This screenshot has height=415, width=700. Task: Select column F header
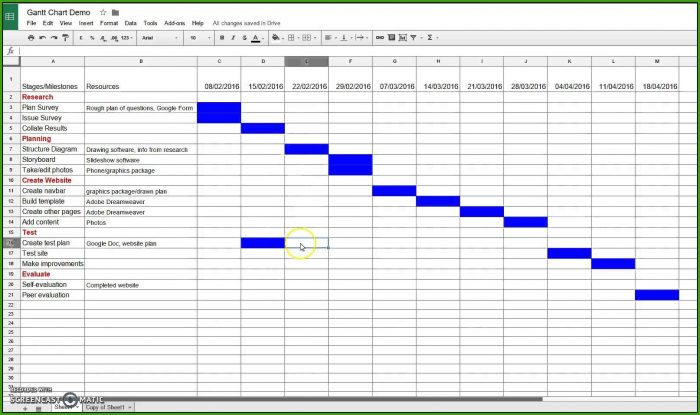tap(350, 61)
